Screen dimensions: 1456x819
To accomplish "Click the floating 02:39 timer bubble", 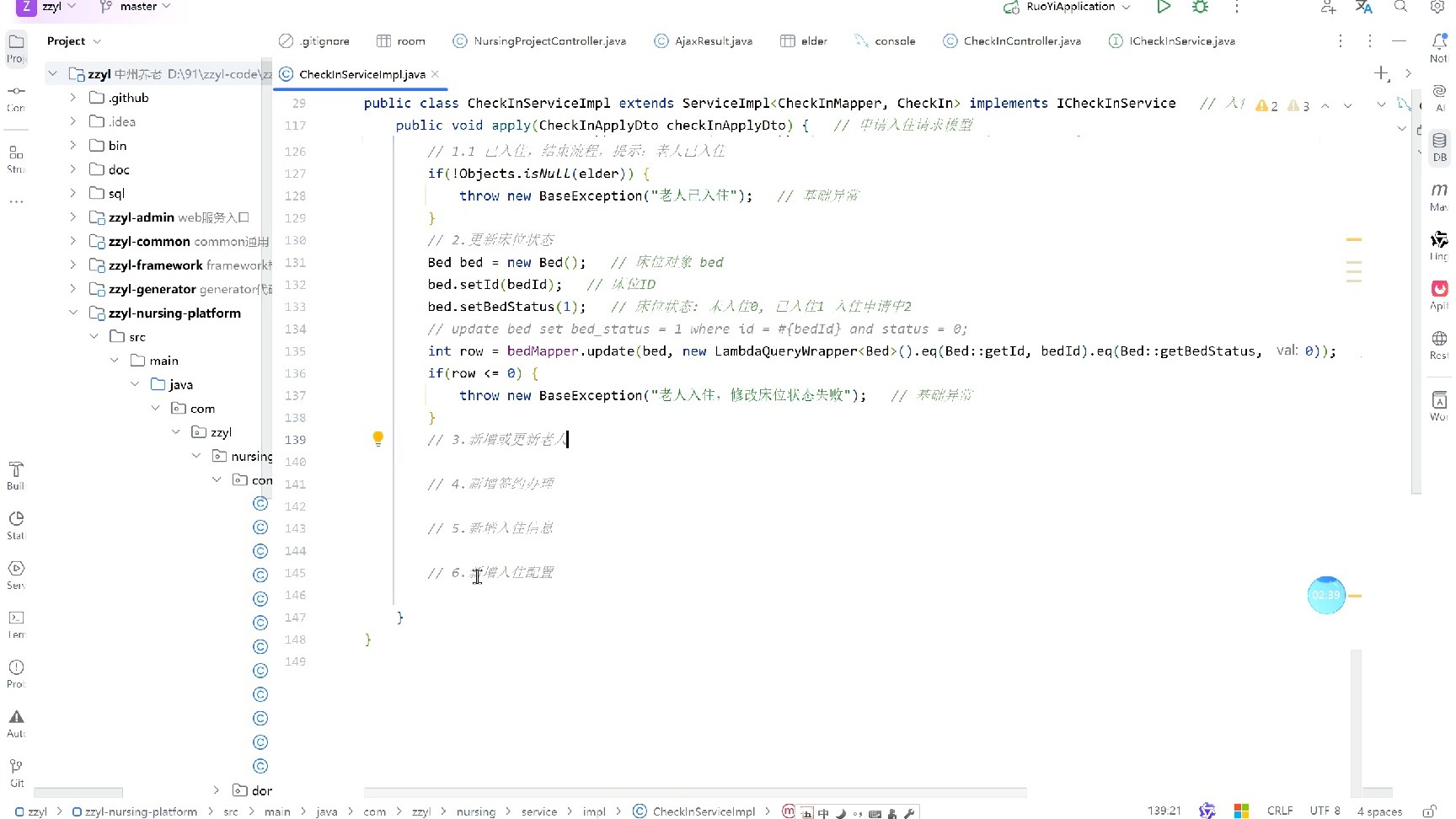I will [1326, 595].
